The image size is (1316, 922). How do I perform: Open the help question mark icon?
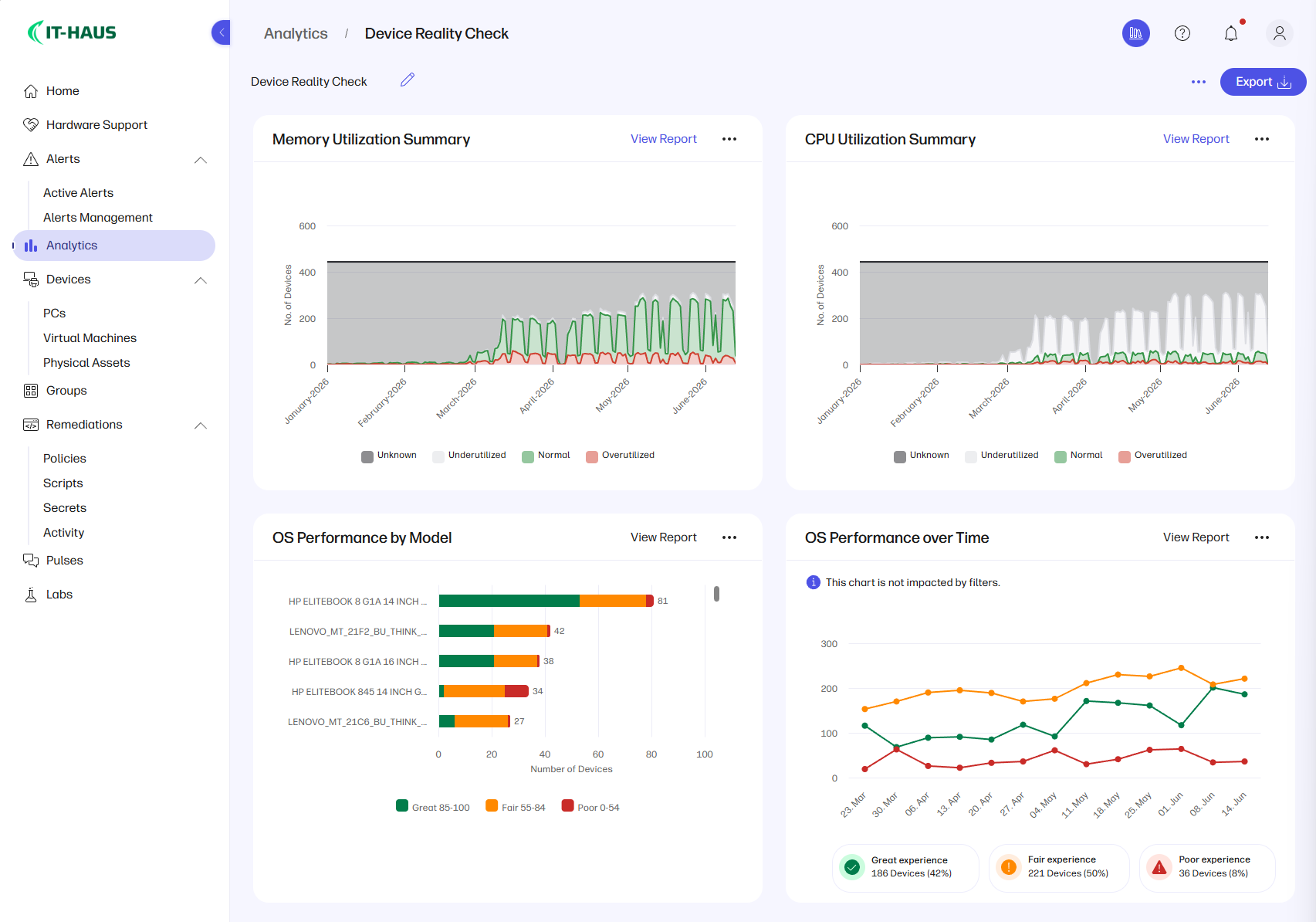pos(1182,33)
